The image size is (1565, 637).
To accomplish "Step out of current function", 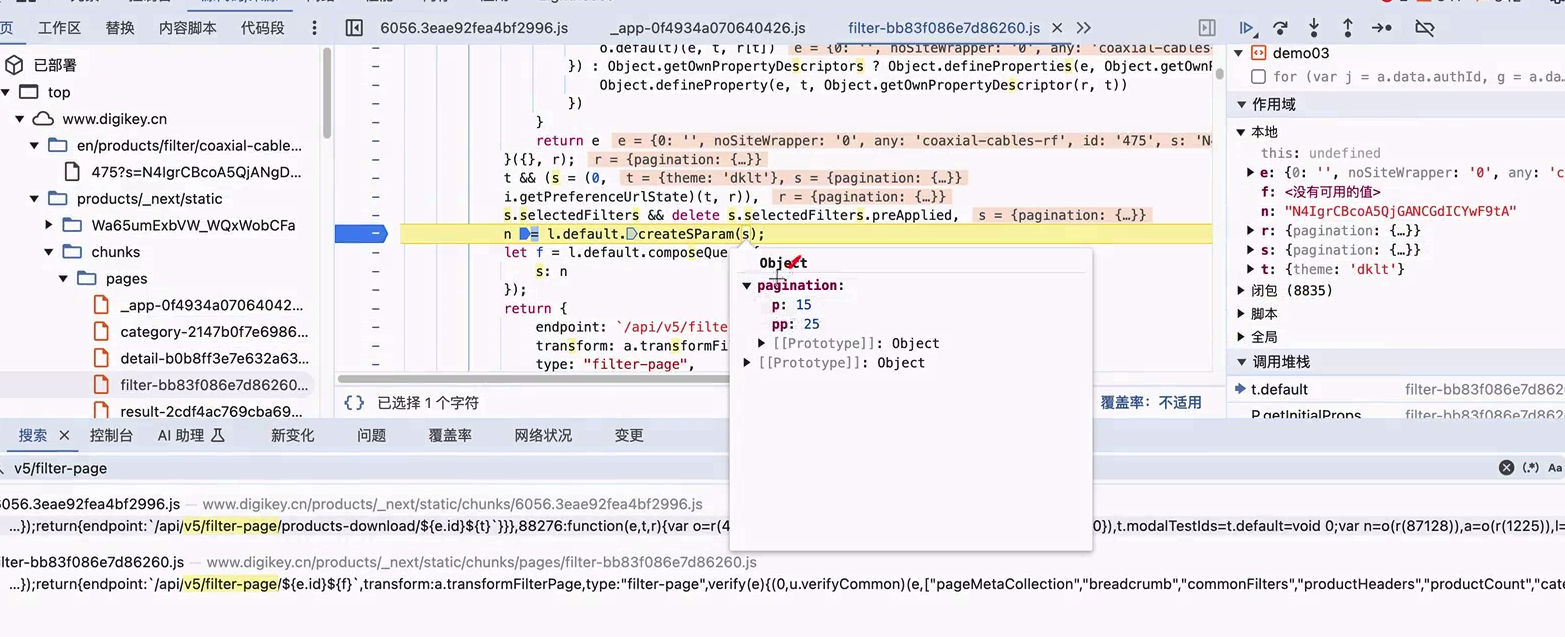I will click(1347, 28).
